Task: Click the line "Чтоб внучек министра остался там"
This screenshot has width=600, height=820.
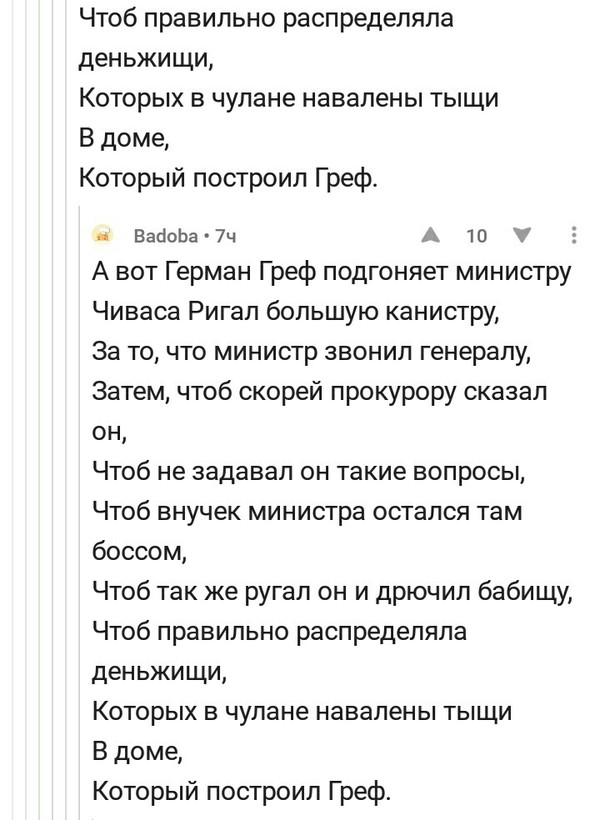Action: (307, 509)
